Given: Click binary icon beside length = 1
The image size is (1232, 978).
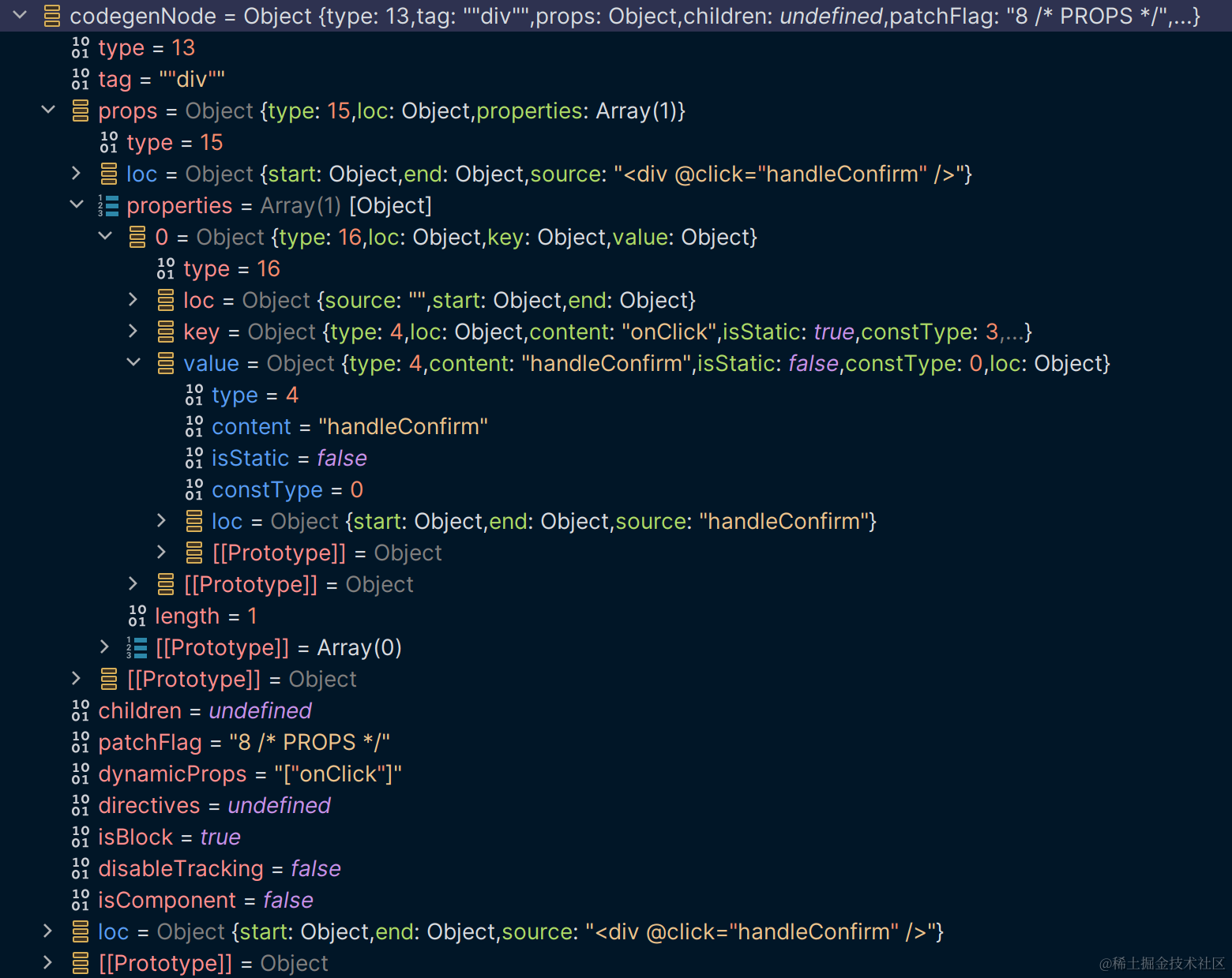Looking at the screenshot, I should (x=137, y=616).
